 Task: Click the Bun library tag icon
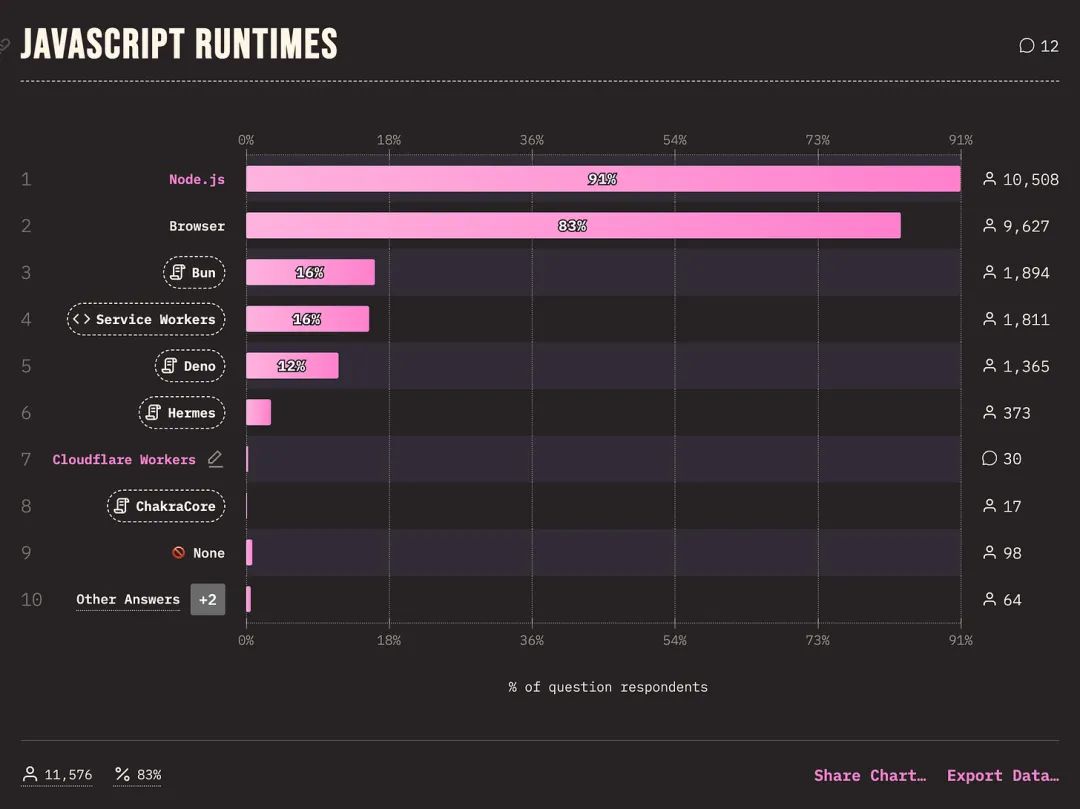pyautogui.click(x=178, y=272)
